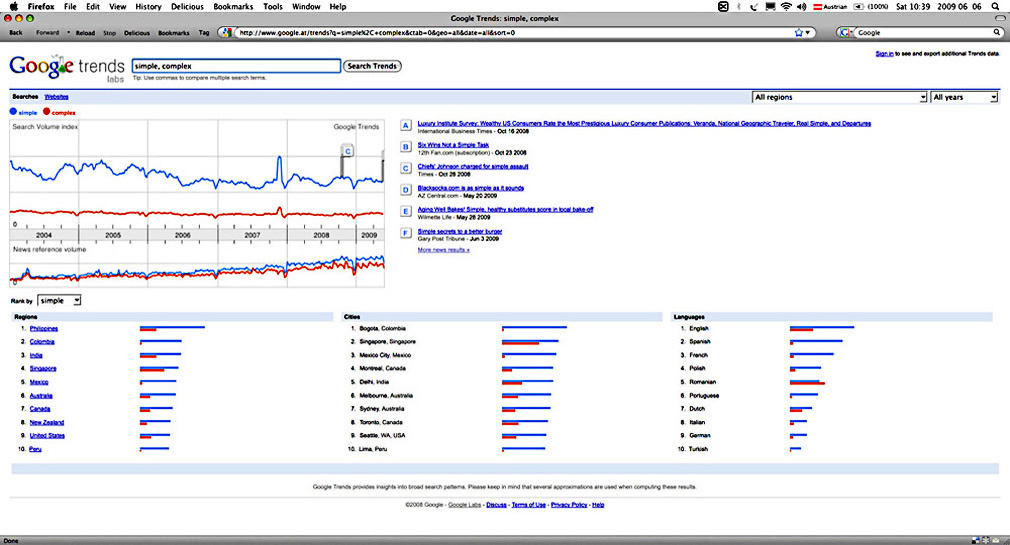Click the Wi-Fi status icon
Screen dimensions: 1010x545
[x=786, y=6]
